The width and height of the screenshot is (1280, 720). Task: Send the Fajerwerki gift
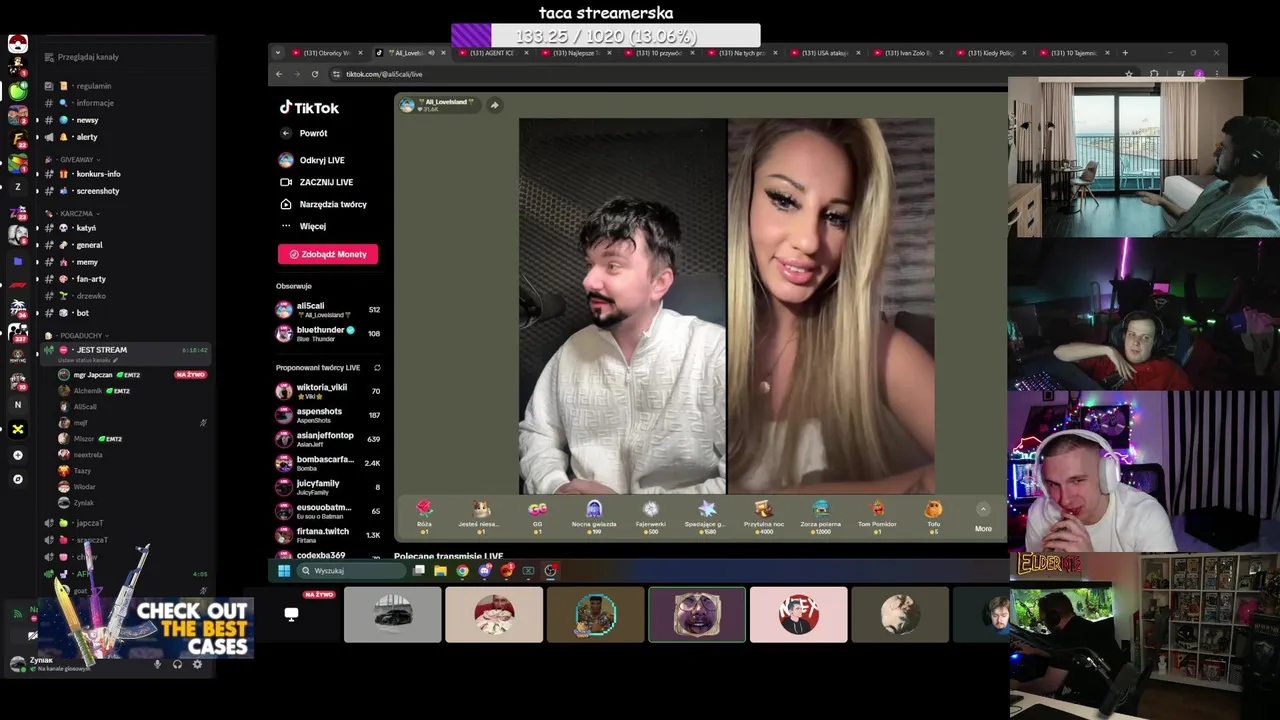pyautogui.click(x=651, y=515)
